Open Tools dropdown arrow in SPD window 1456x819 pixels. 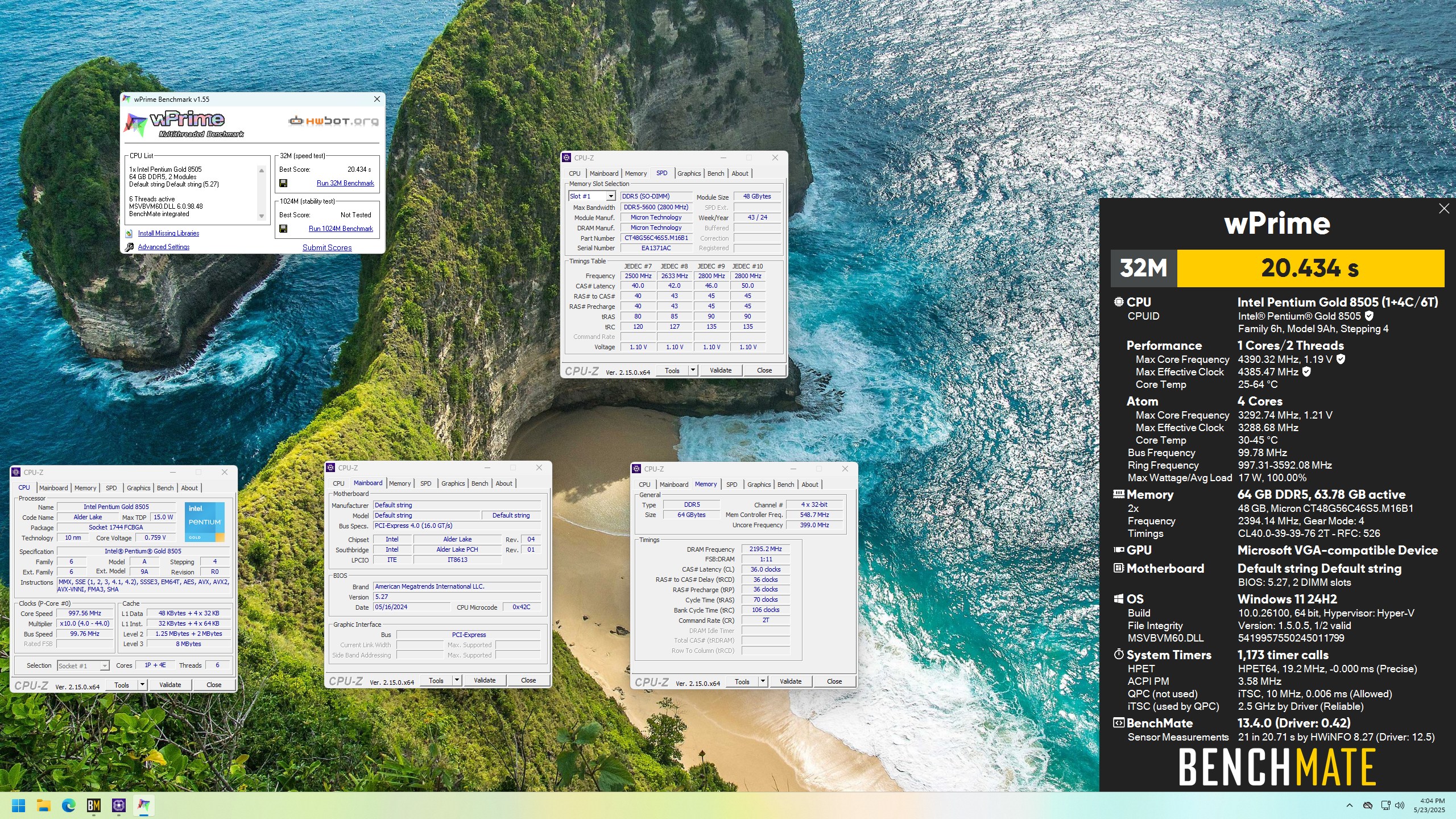point(693,370)
